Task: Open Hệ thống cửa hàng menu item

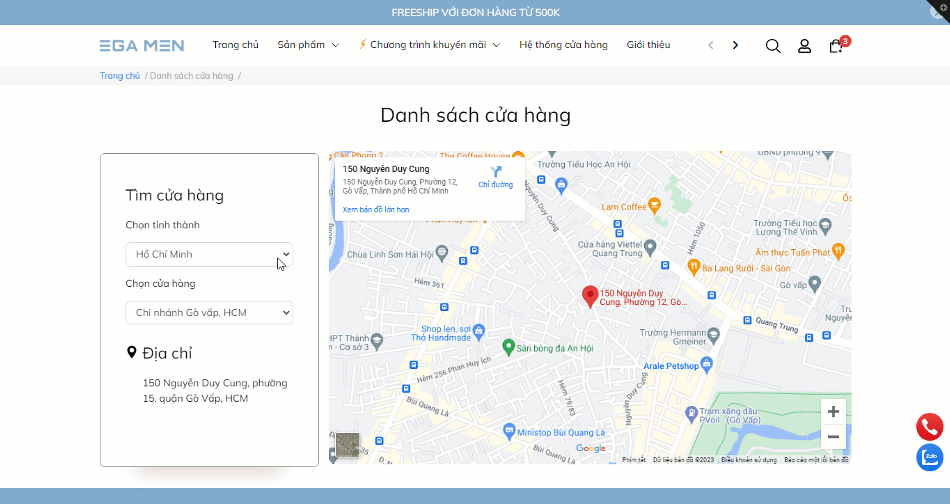Action: coord(563,45)
